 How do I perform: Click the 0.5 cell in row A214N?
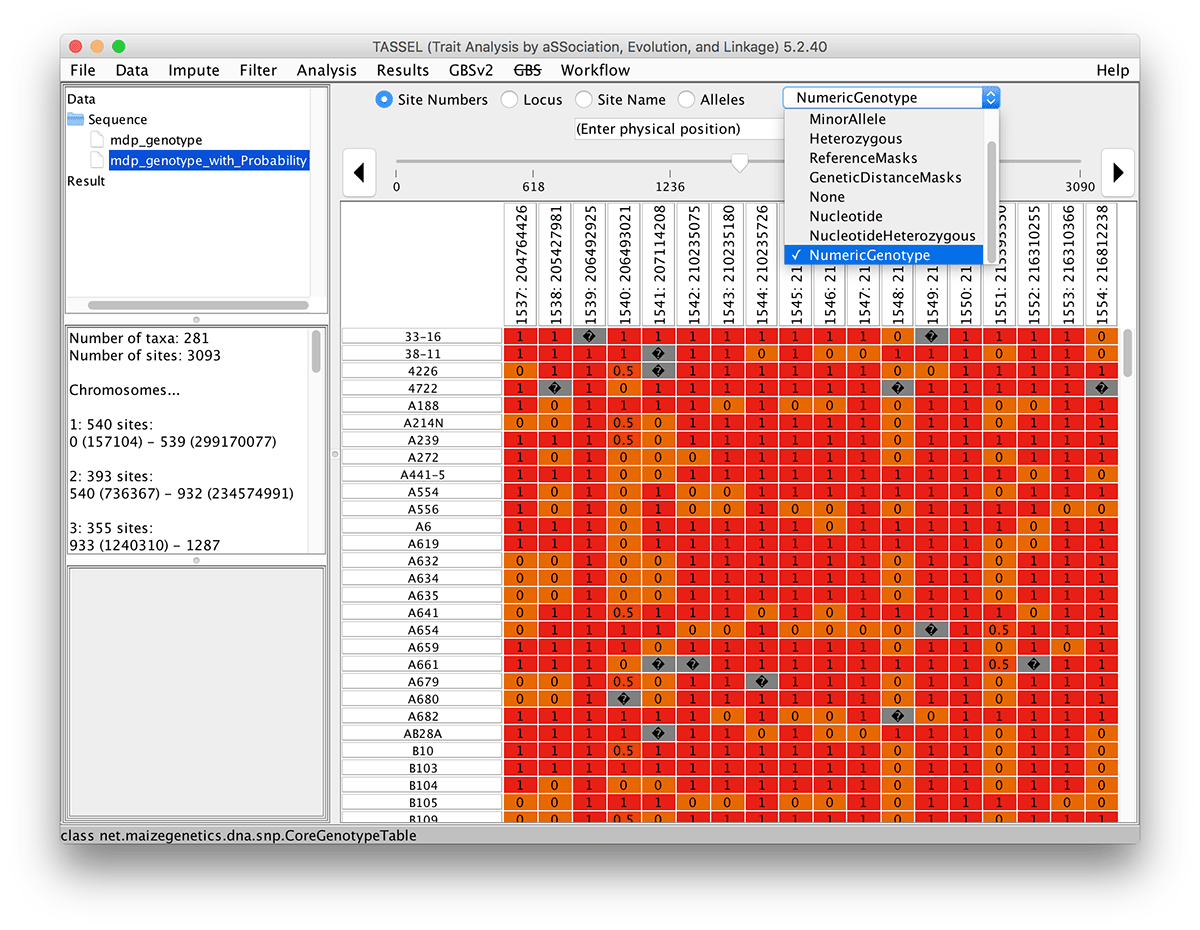pyautogui.click(x=623, y=422)
